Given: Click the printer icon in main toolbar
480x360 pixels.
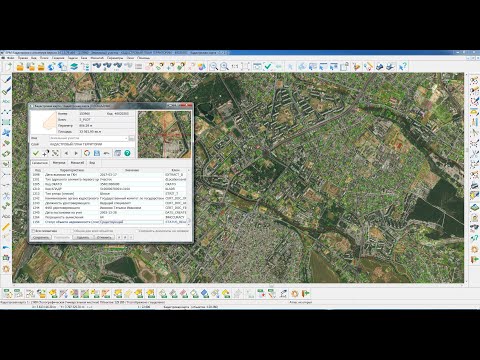Looking at the screenshot, I should 380,66.
